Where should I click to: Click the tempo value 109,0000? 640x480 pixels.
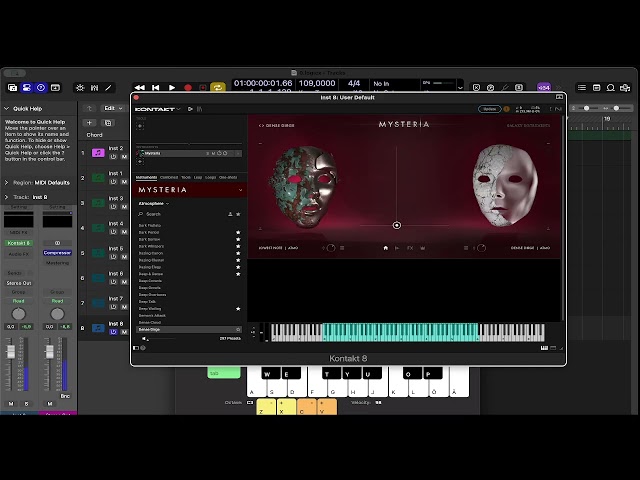(x=317, y=83)
